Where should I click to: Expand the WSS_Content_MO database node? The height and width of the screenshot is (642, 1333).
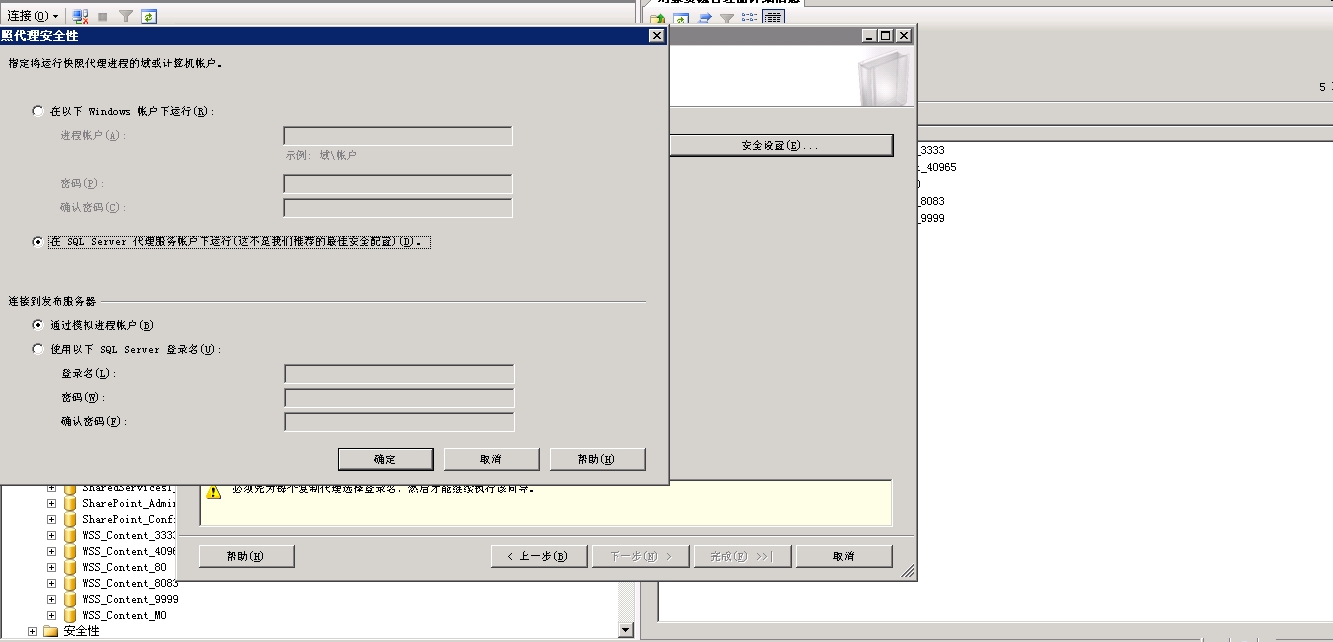[51, 615]
